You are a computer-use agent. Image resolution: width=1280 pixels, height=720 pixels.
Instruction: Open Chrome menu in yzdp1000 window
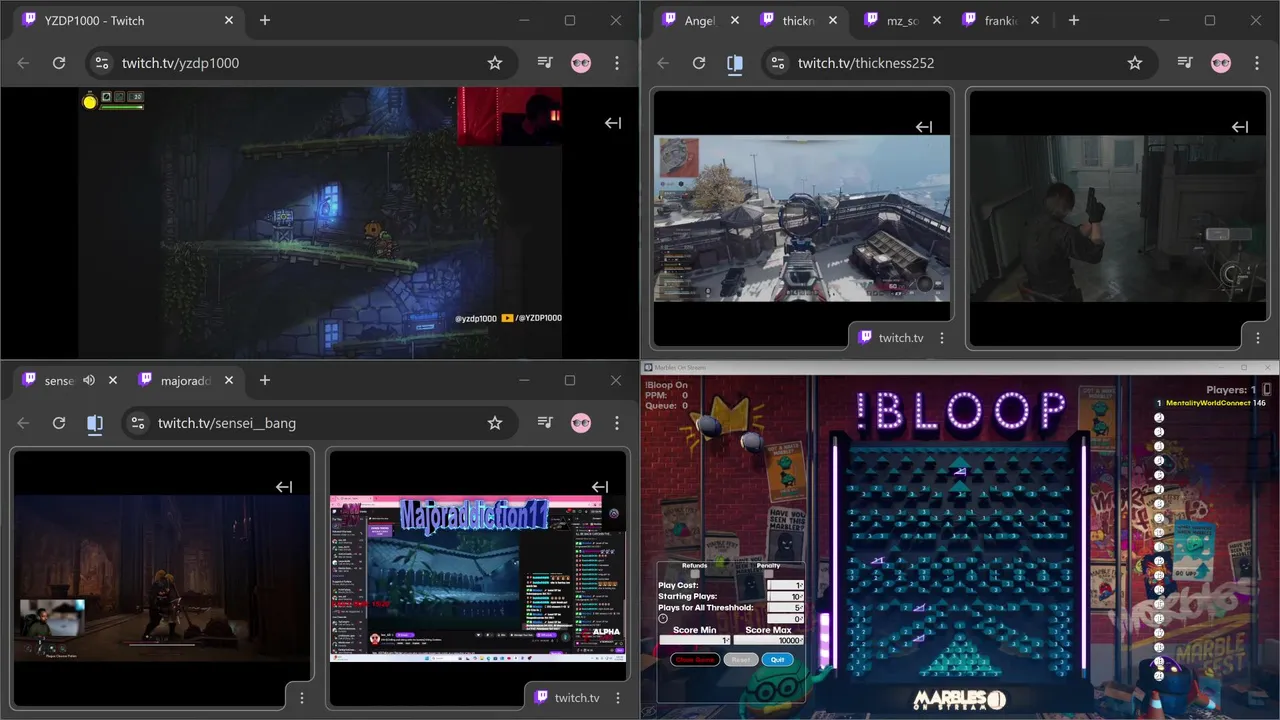(617, 63)
